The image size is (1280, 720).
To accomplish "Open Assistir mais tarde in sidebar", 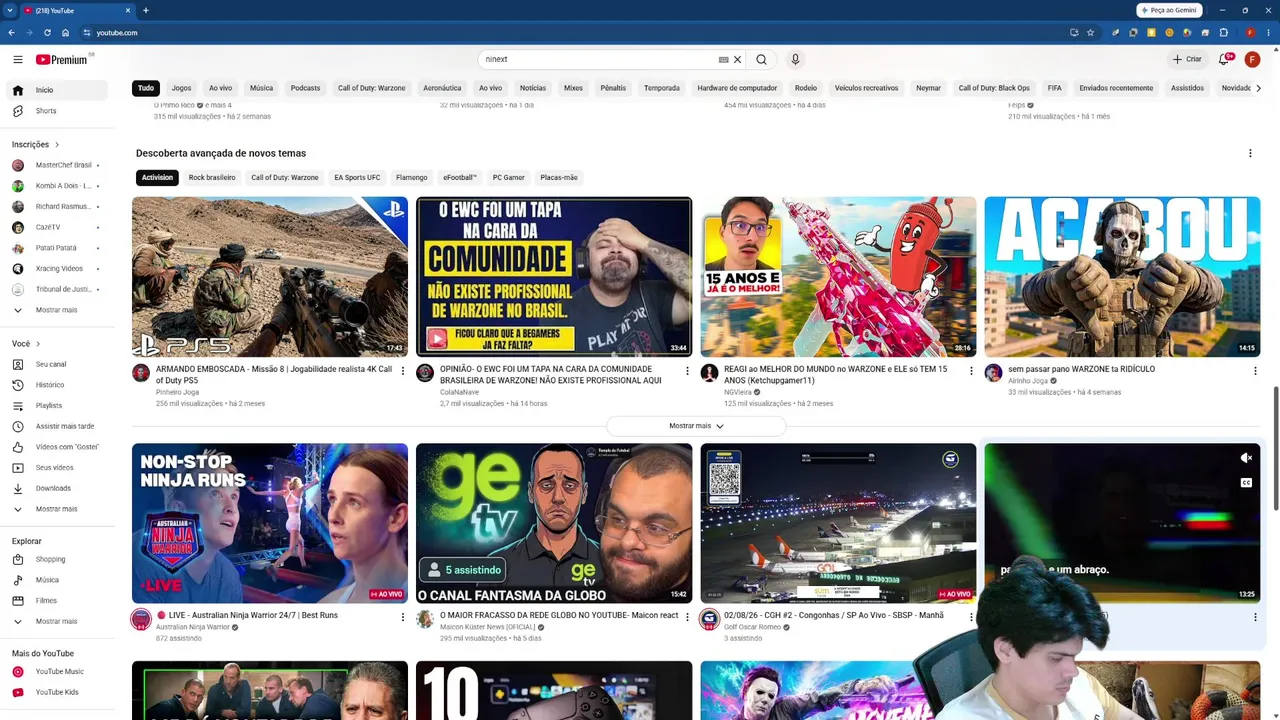I will [x=66, y=426].
